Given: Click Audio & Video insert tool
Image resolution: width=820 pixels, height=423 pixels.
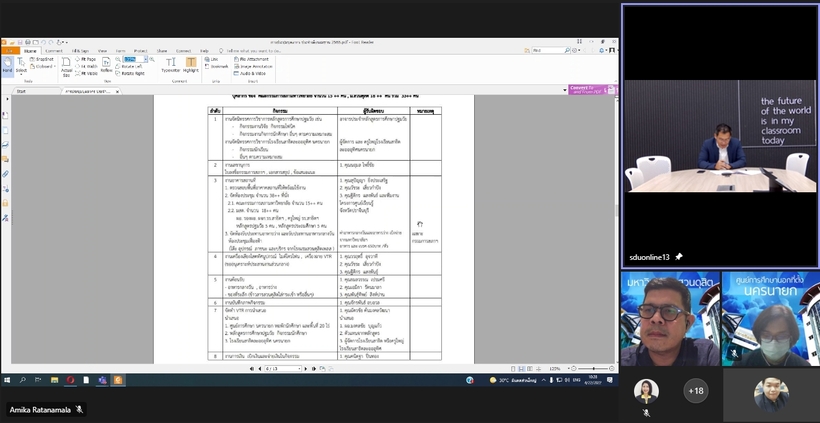Looking at the screenshot, I should [x=250, y=73].
